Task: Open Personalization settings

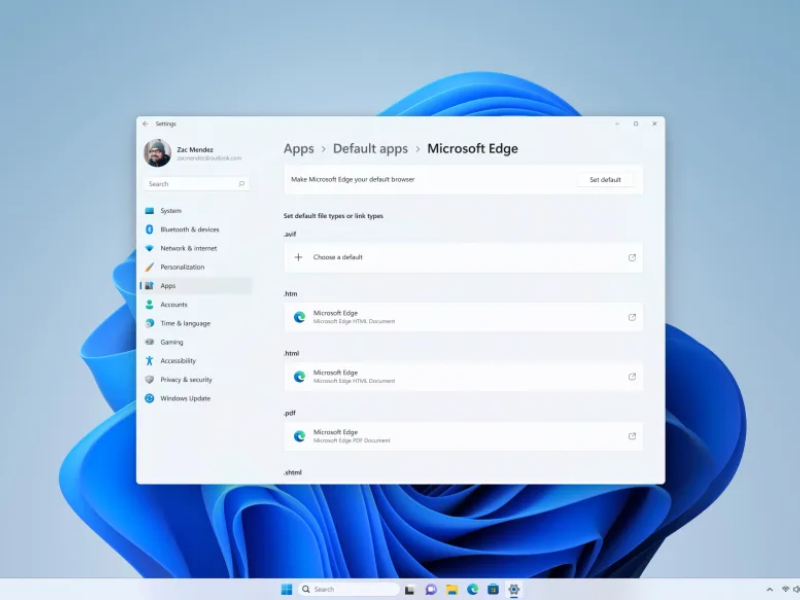Action: tap(184, 267)
